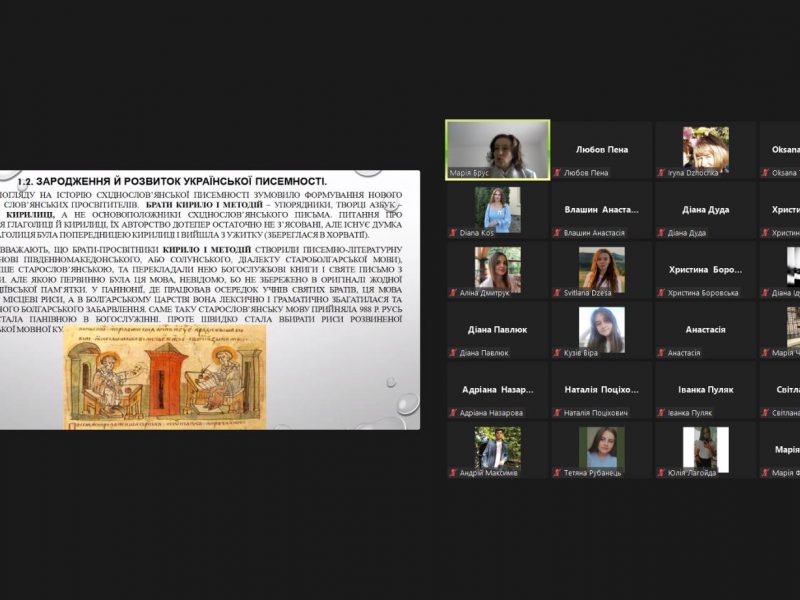The width and height of the screenshot is (800, 600).
Task: Click the muted mic icon for Iryna Dzhochka
Action: (x=661, y=173)
